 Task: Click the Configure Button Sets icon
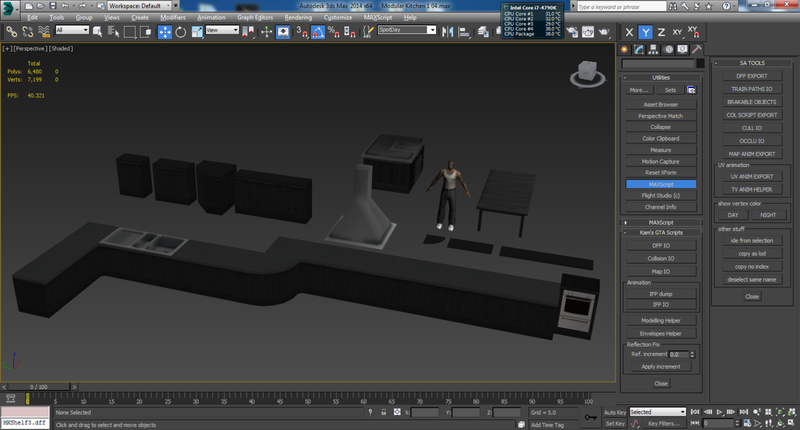[x=690, y=90]
